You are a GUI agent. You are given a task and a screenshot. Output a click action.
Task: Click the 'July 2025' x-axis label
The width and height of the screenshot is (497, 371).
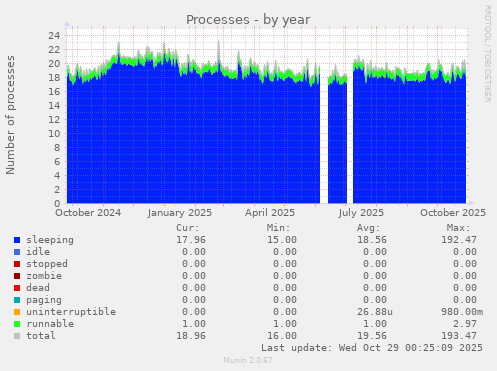(x=361, y=213)
